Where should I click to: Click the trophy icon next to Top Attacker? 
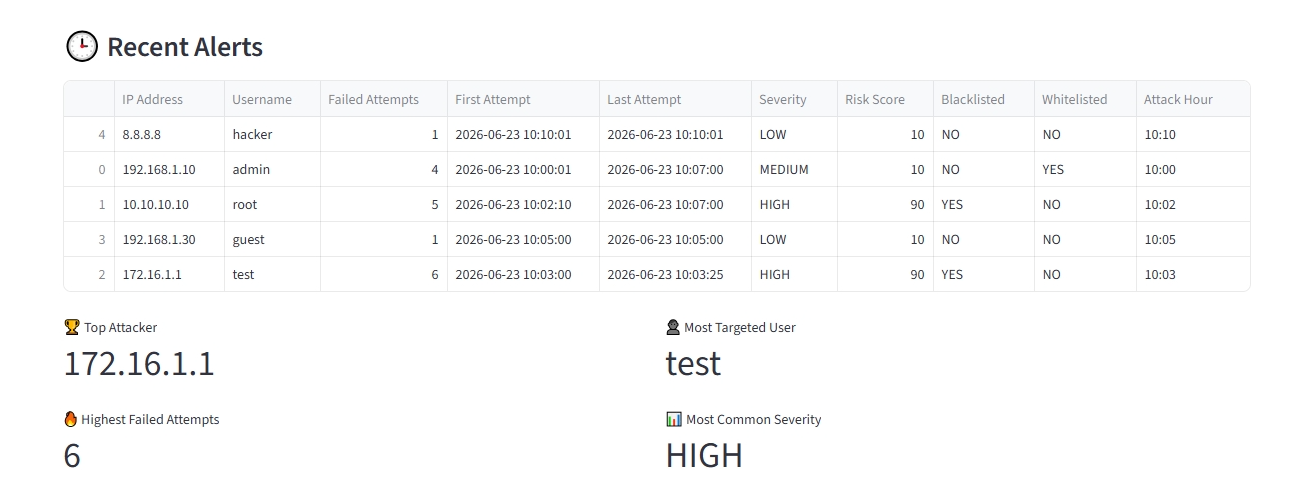point(71,327)
